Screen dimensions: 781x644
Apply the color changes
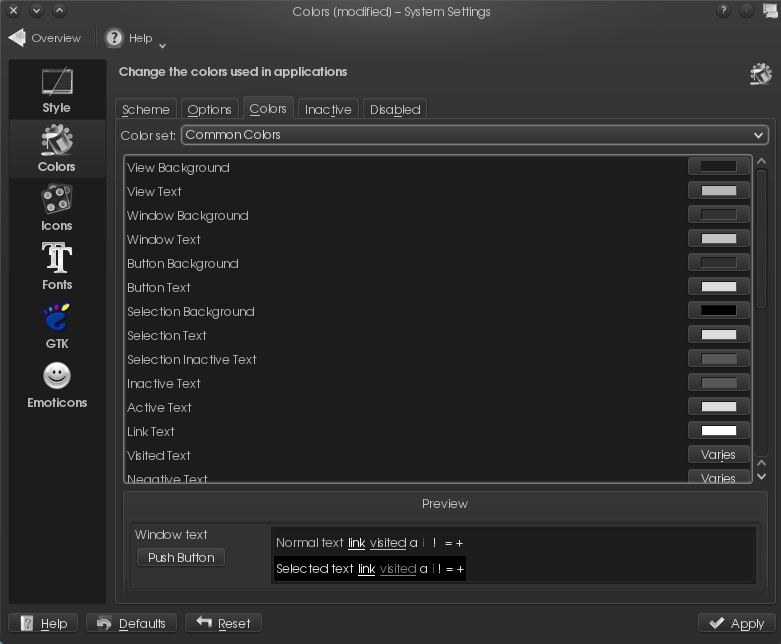pyautogui.click(x=737, y=623)
